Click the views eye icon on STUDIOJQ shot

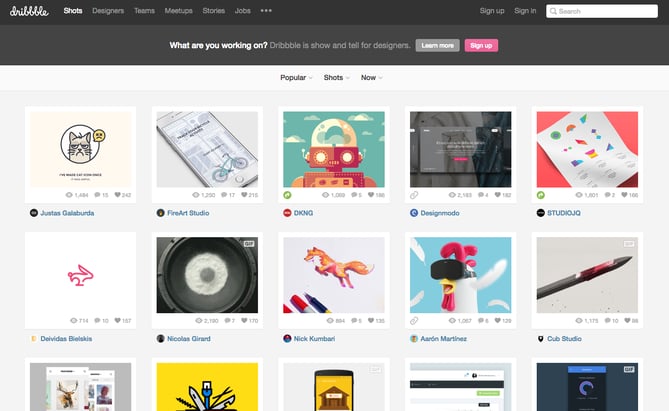point(576,195)
